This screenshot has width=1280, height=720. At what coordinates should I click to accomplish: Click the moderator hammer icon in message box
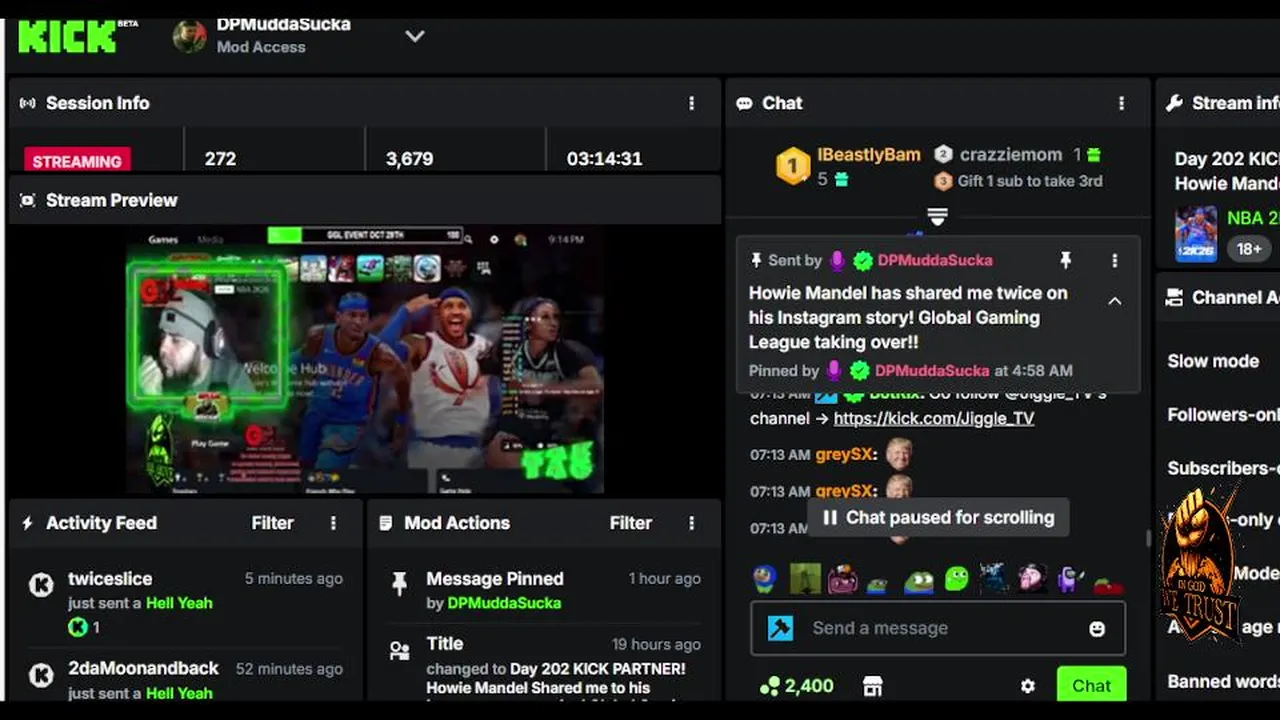[x=781, y=628]
